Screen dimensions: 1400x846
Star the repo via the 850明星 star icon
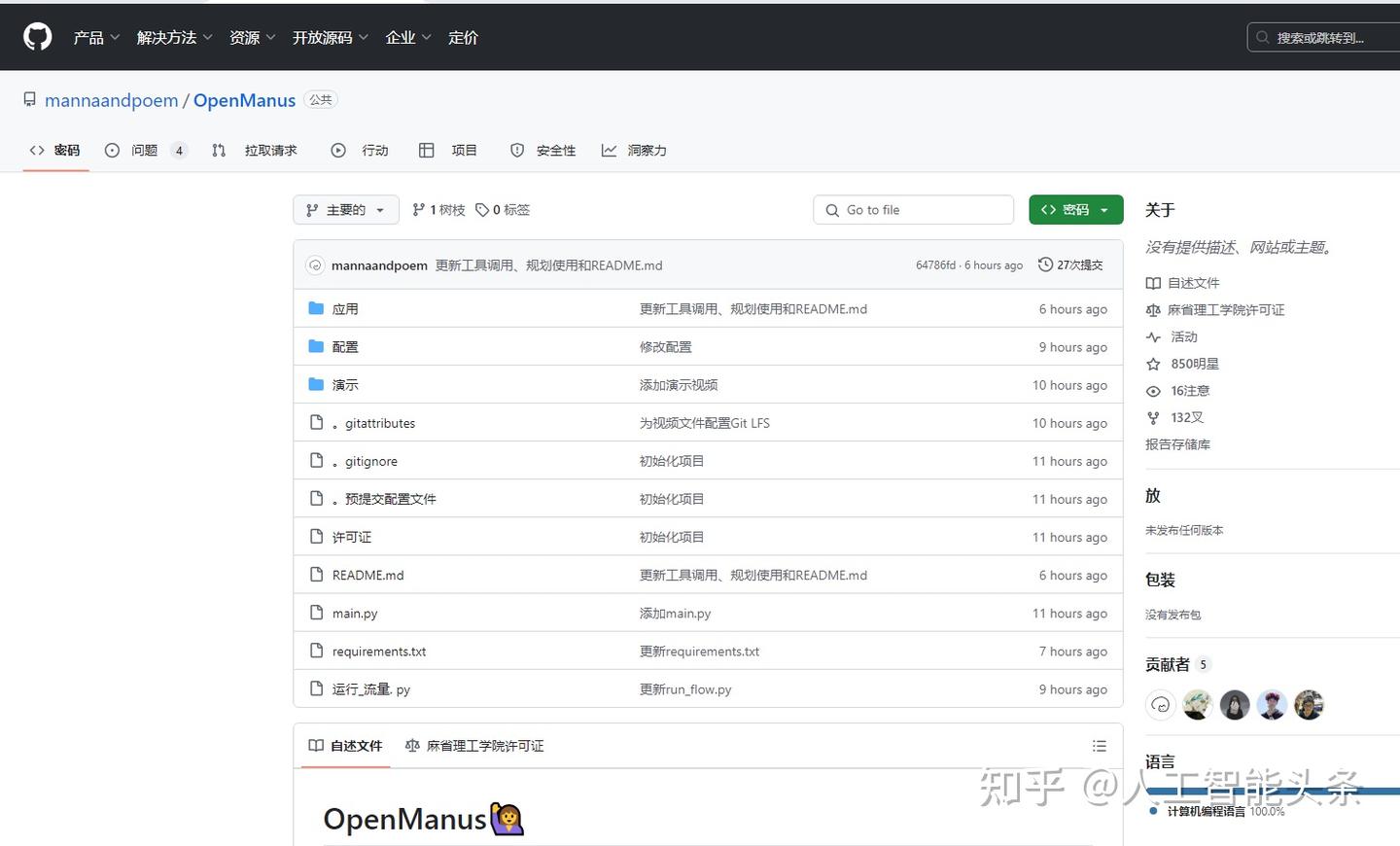[1153, 363]
